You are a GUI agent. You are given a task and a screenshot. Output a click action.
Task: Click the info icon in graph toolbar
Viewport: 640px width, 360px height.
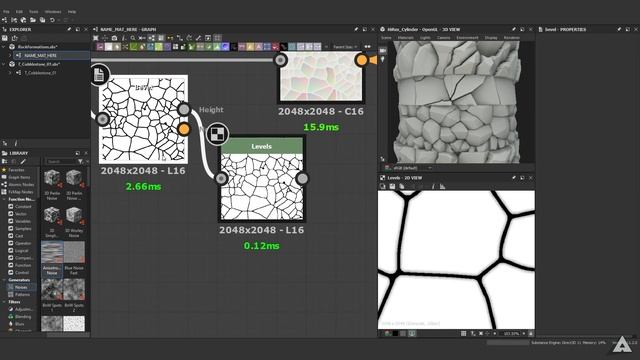124,38
